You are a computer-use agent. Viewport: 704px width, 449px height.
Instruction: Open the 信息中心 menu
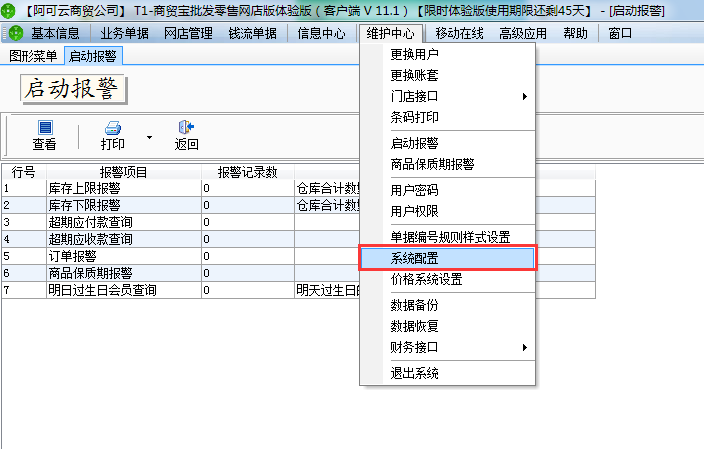[321, 33]
